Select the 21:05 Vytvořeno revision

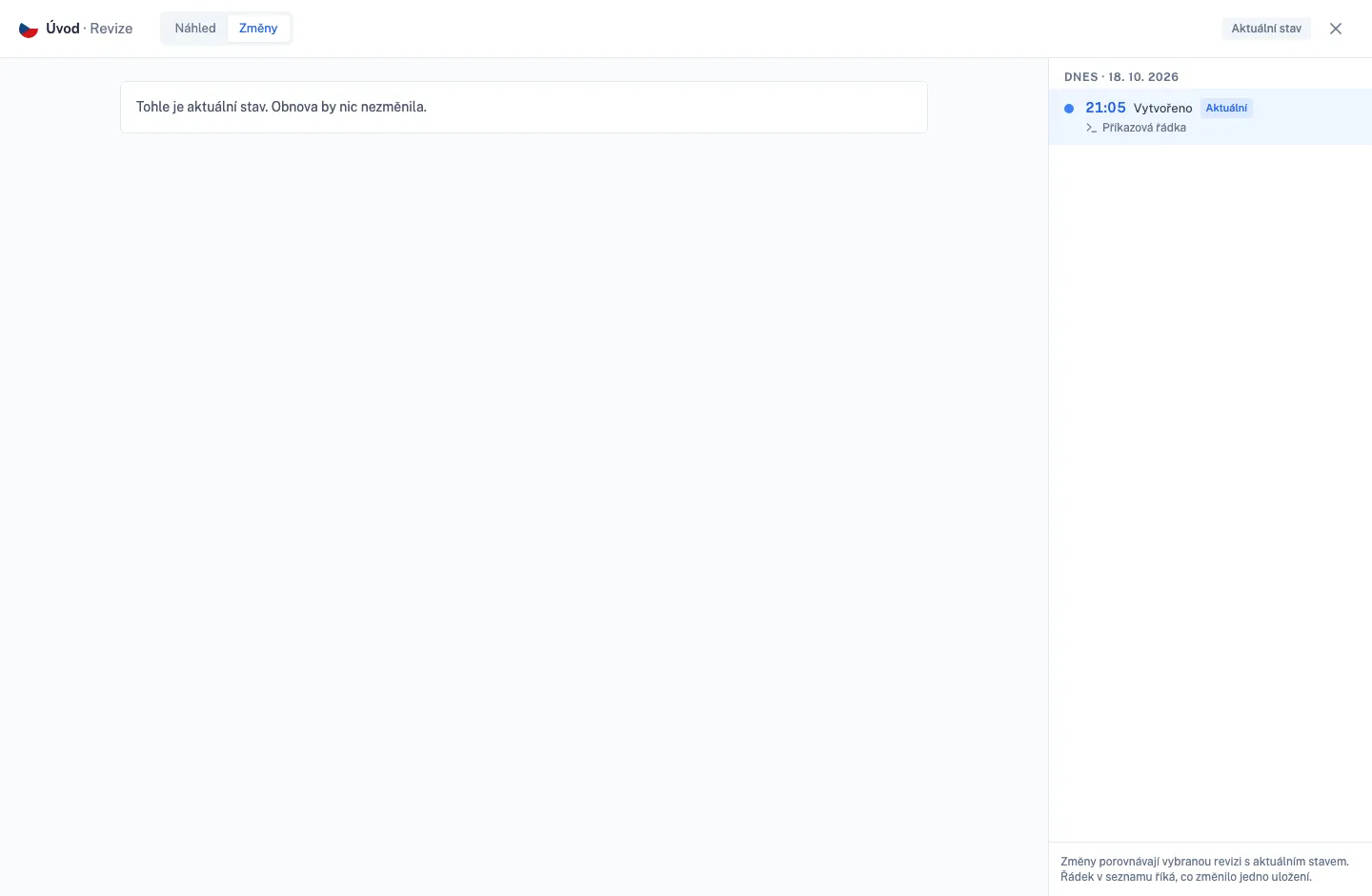tap(1210, 117)
